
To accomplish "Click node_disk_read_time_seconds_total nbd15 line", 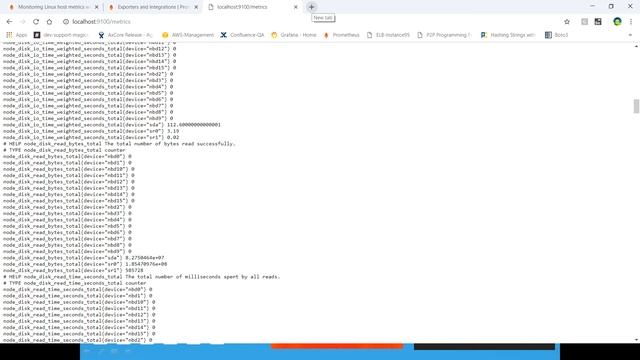I will coord(79,333).
